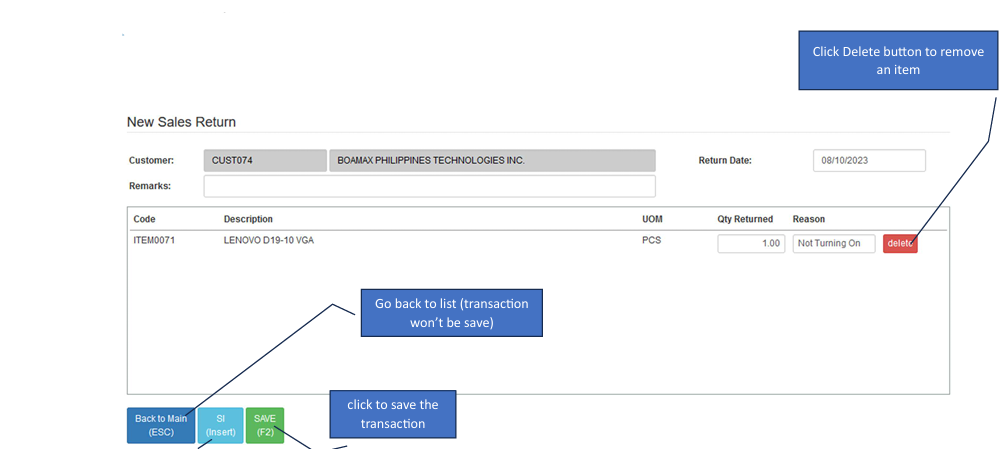Click the Reason column header
This screenshot has width=1006, height=459.
click(809, 220)
